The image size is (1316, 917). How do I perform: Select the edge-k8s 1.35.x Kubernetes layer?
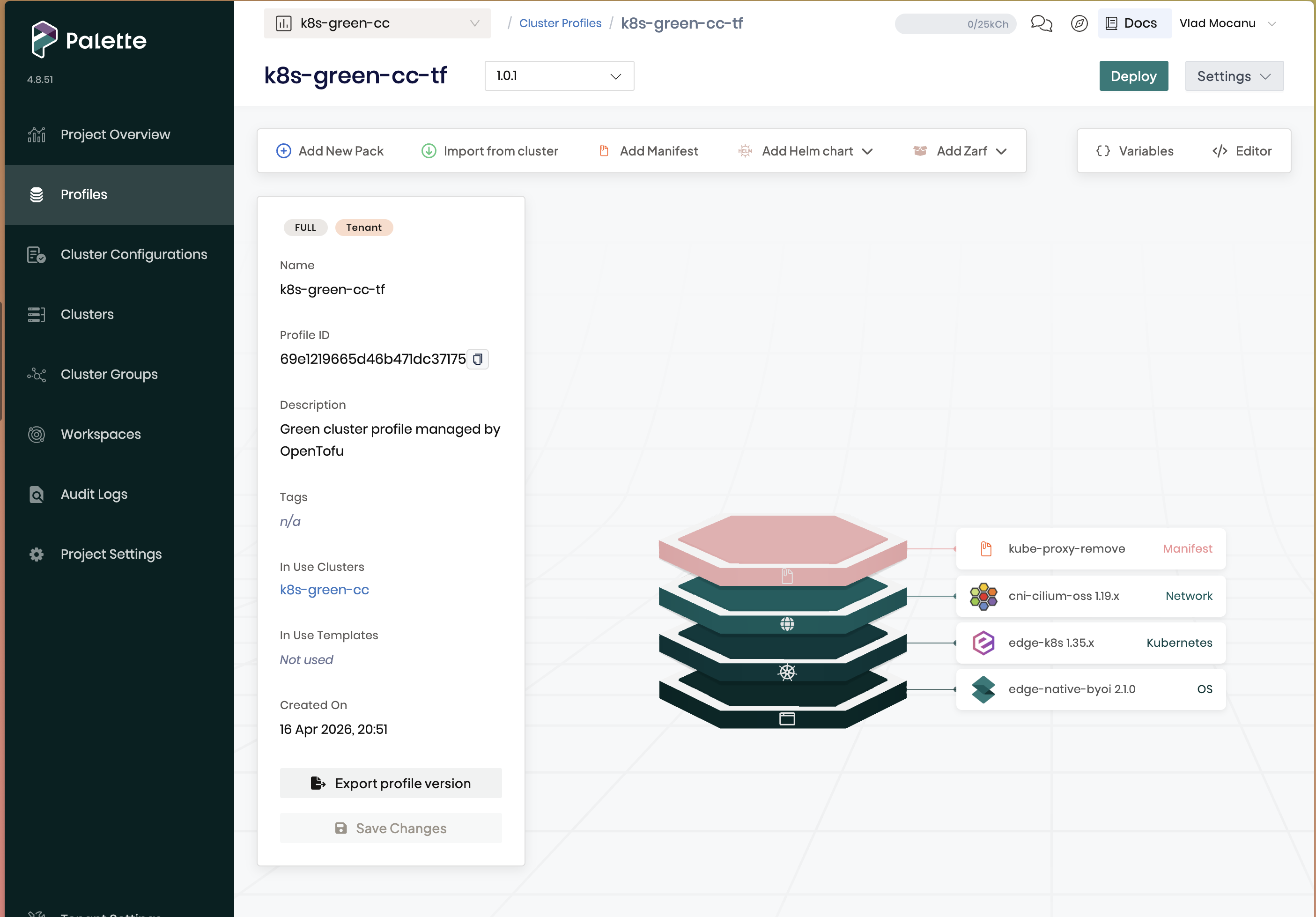[x=1091, y=643]
